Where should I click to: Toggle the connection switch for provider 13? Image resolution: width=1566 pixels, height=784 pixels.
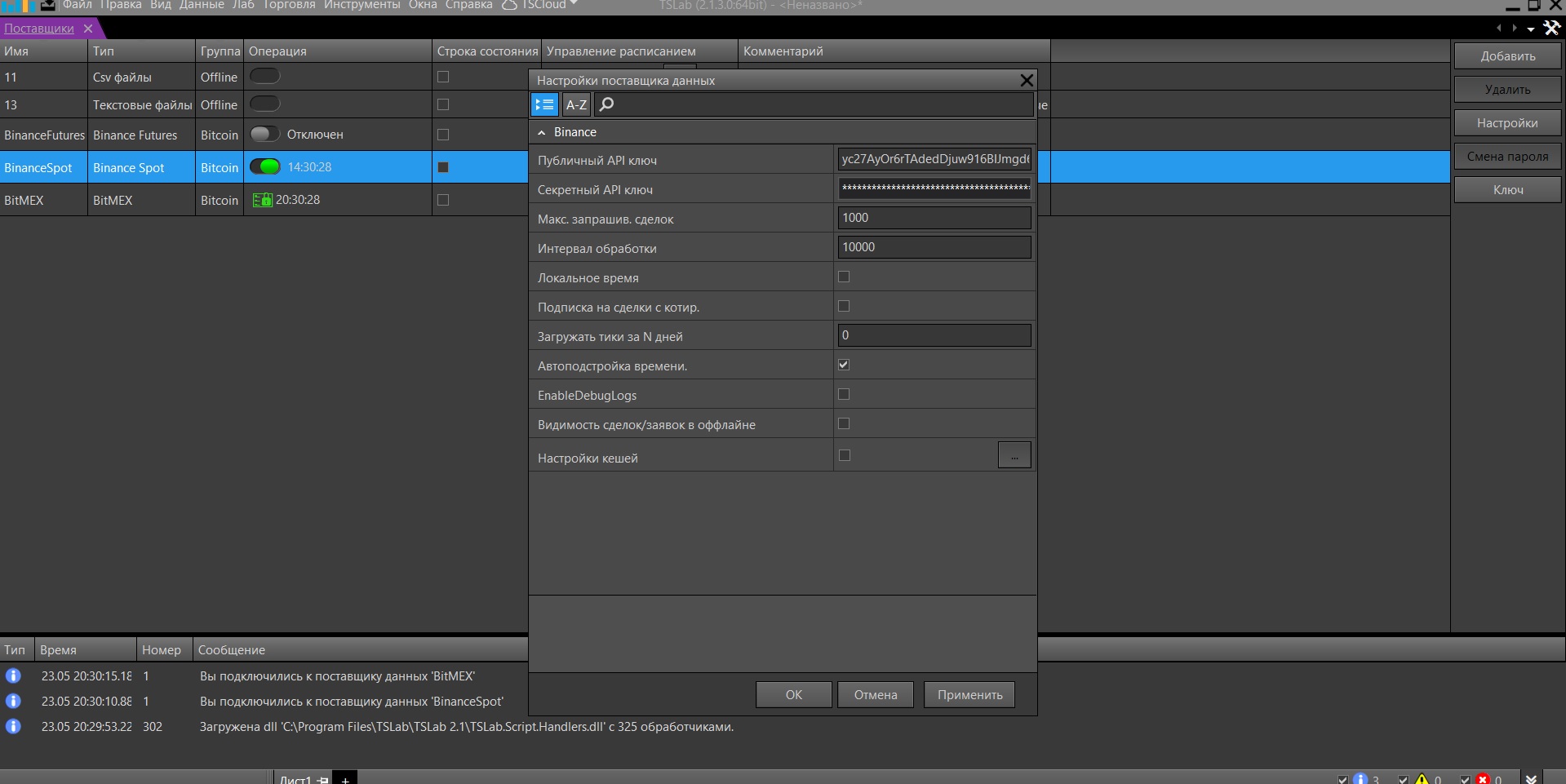[264, 104]
